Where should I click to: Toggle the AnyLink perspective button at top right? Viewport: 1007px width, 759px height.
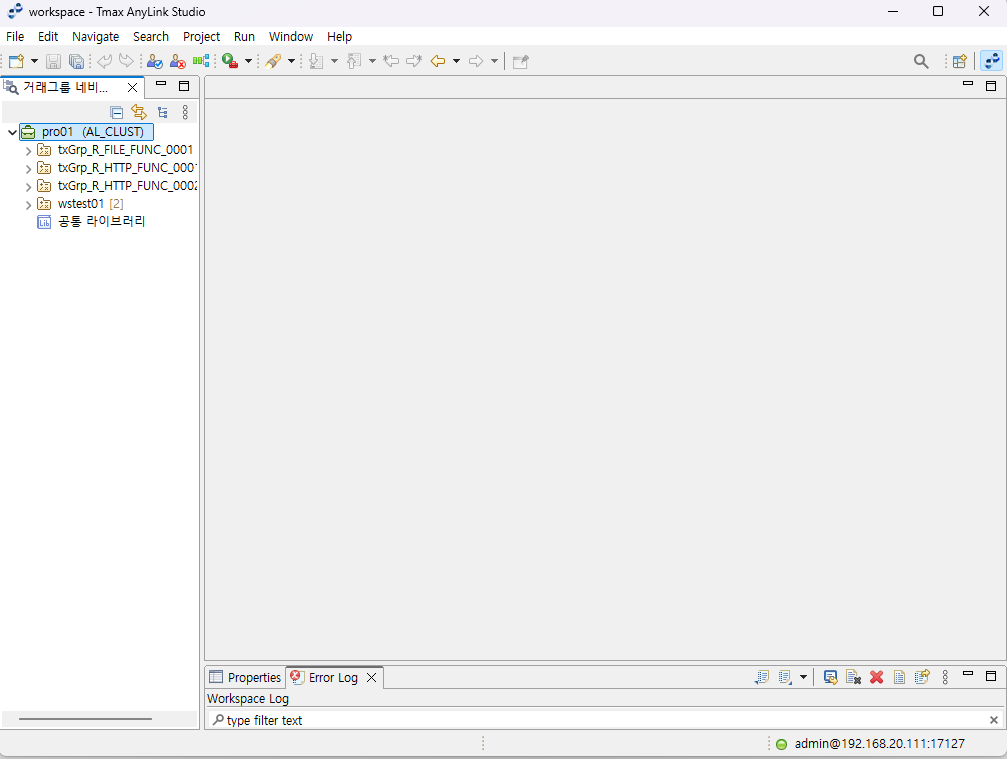pyautogui.click(x=990, y=61)
